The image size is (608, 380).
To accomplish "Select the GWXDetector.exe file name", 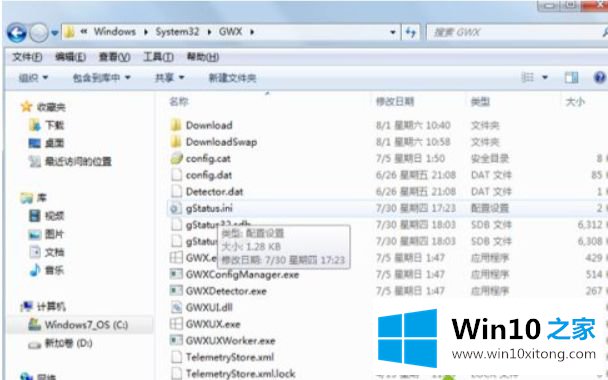I will click(226, 291).
